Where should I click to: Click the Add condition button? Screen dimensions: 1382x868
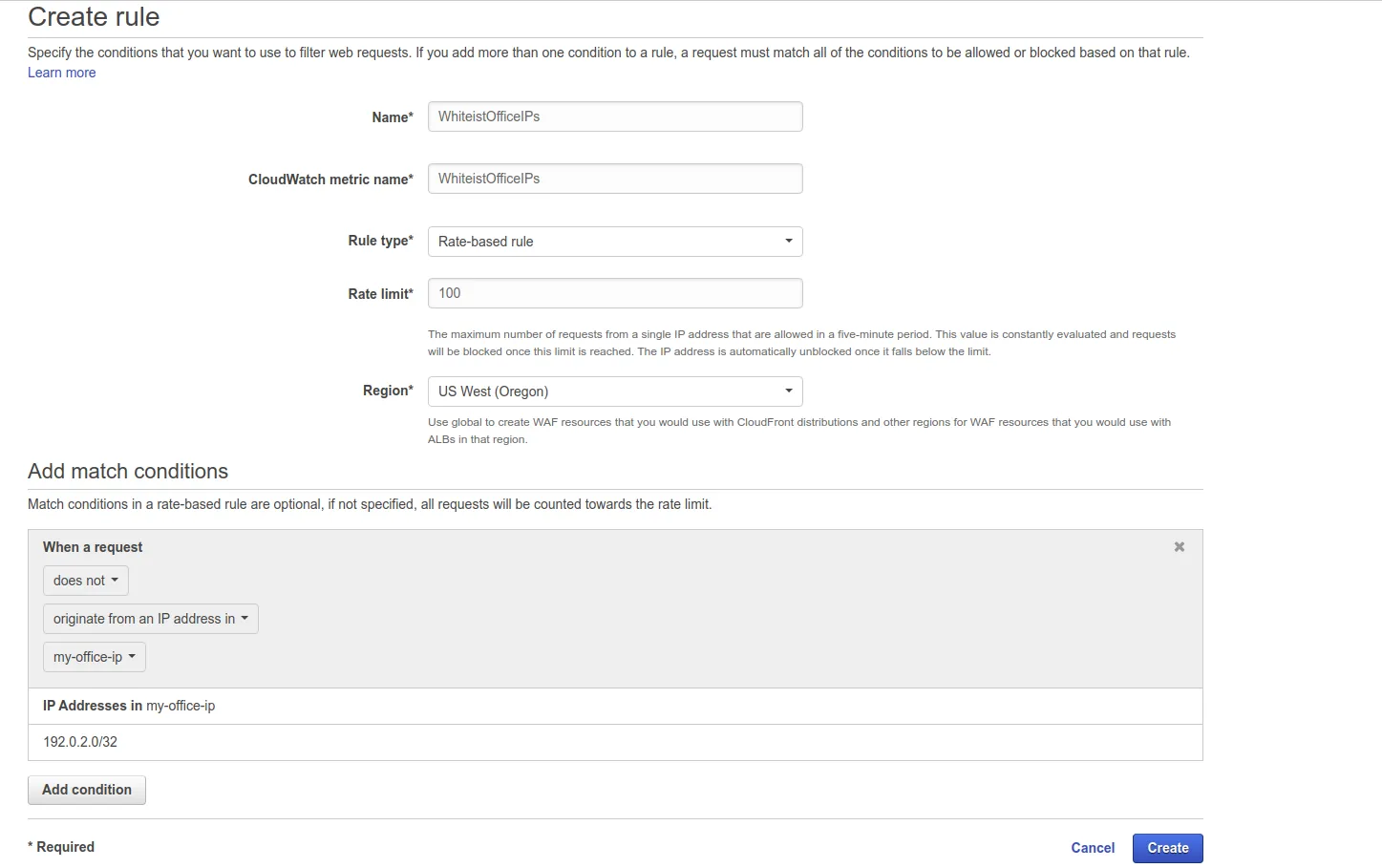pos(87,790)
